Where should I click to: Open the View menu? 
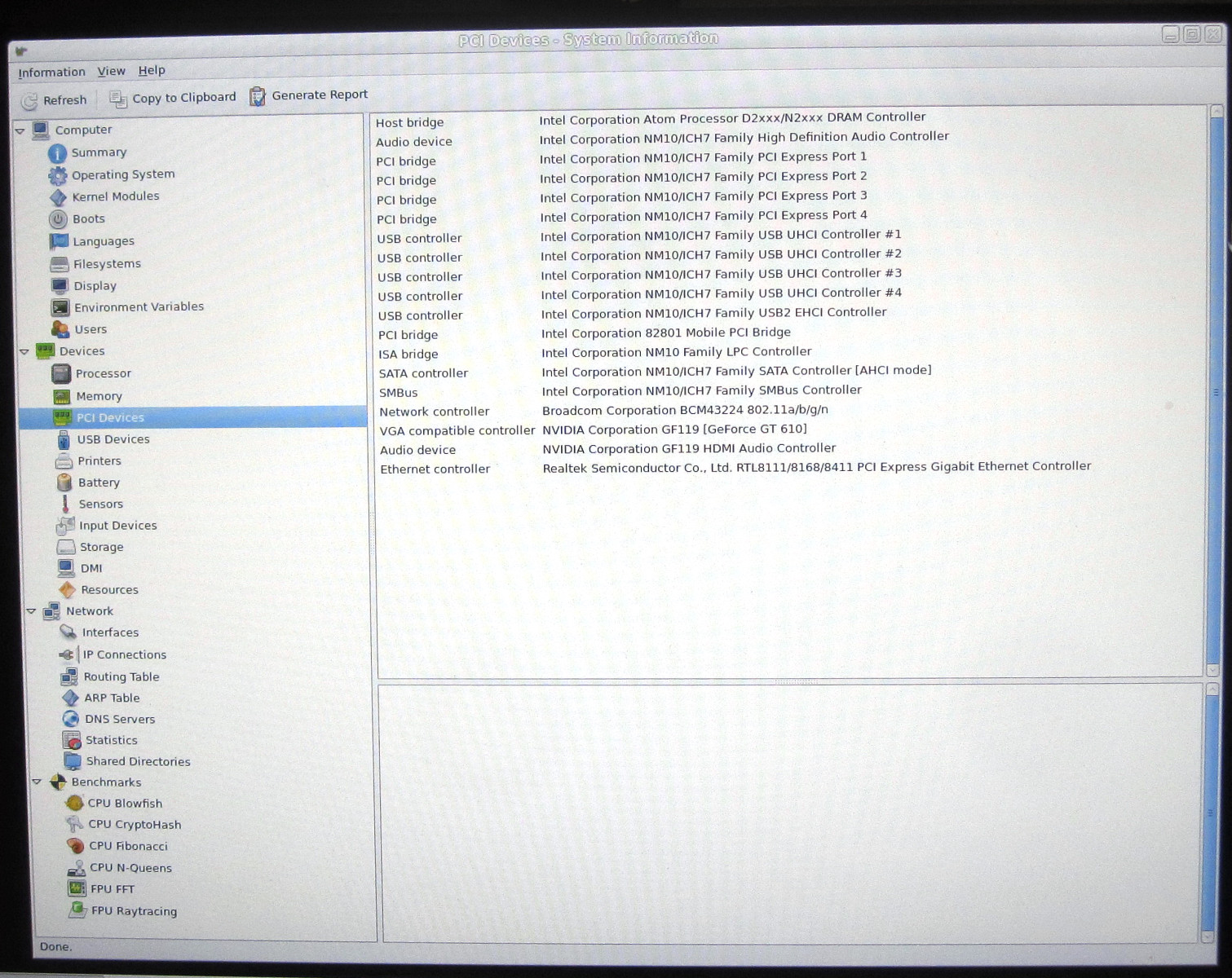tap(111, 71)
